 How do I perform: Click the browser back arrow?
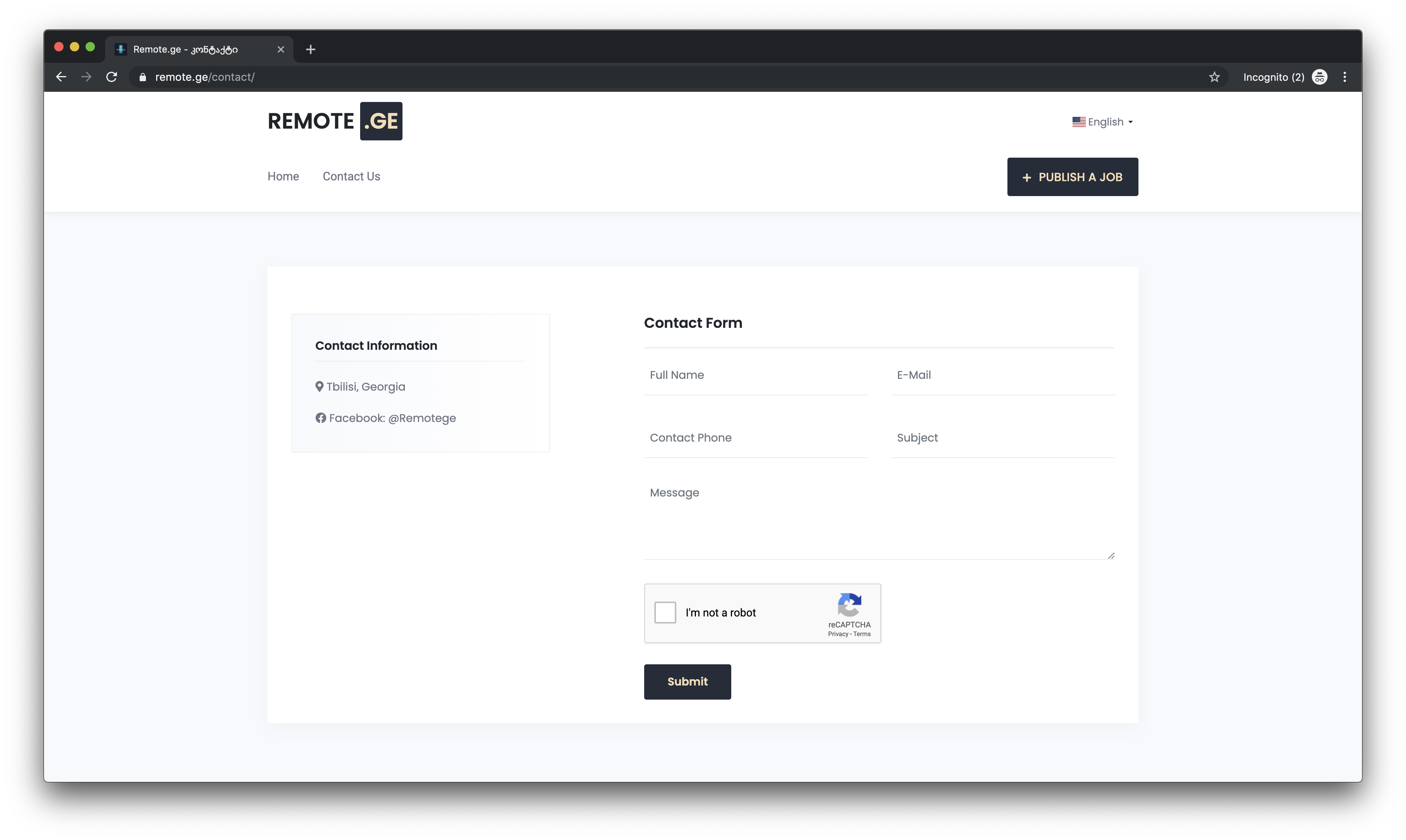61,77
